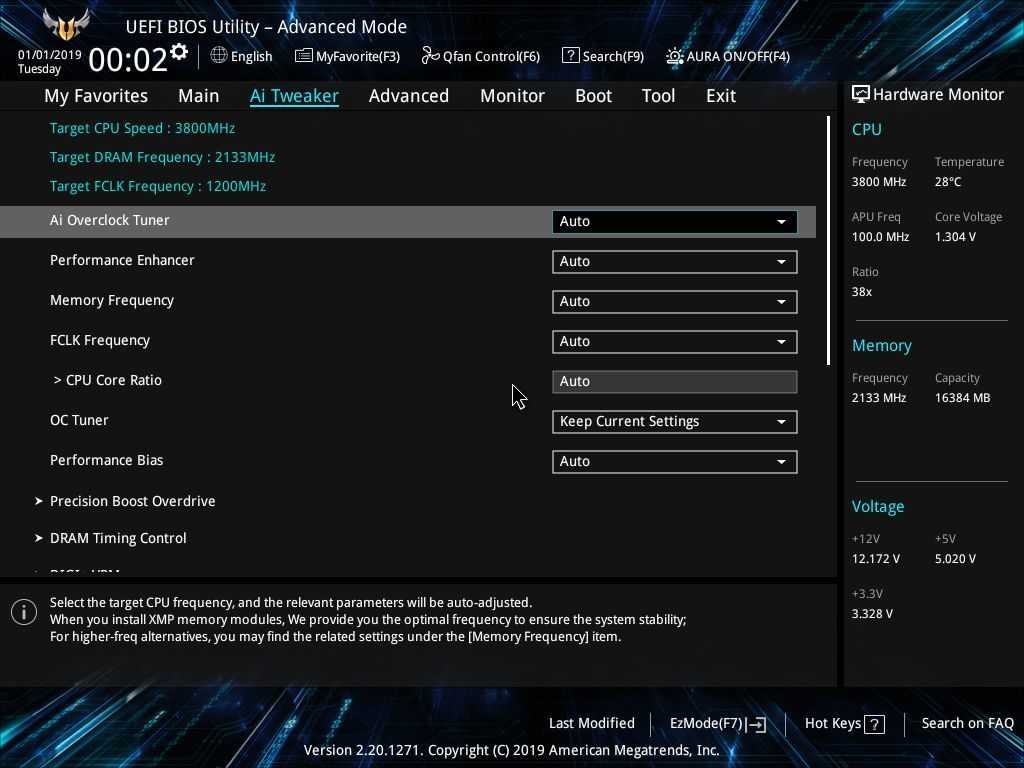Click Search on FAQ link
This screenshot has width=1024, height=768.
(967, 723)
